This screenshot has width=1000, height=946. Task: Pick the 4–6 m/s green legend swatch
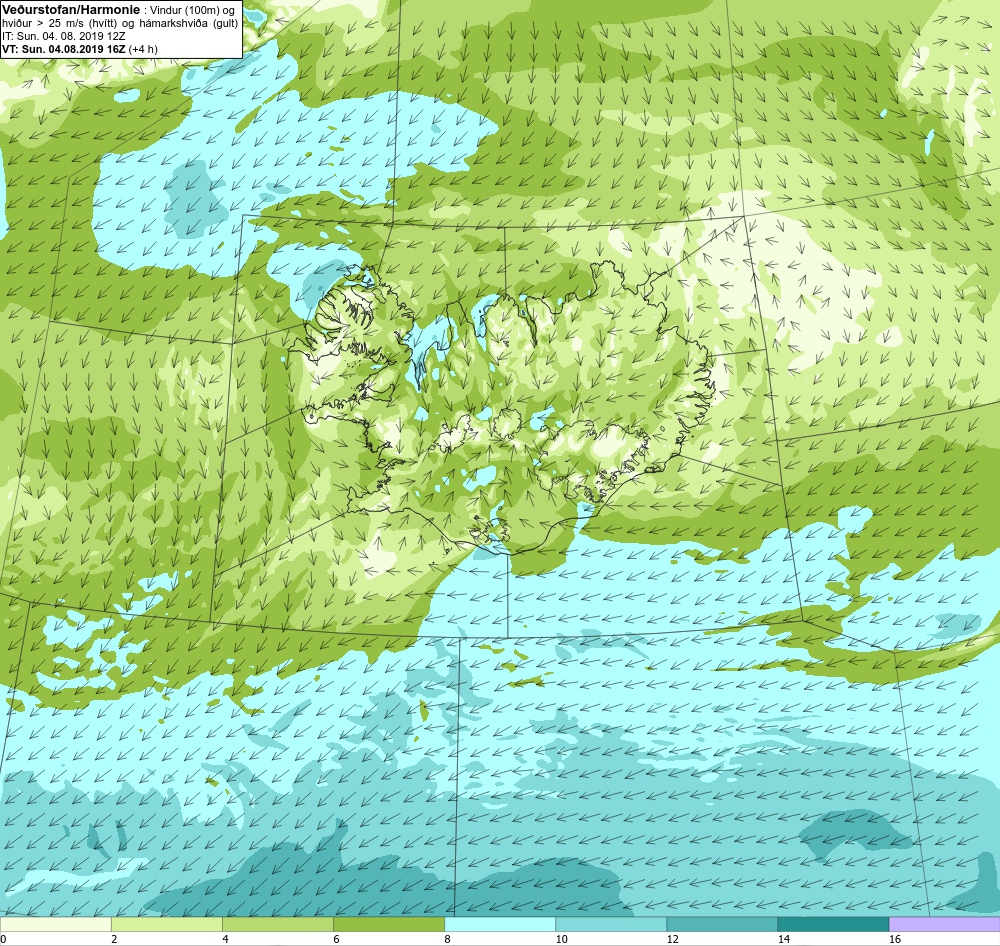coord(278,924)
